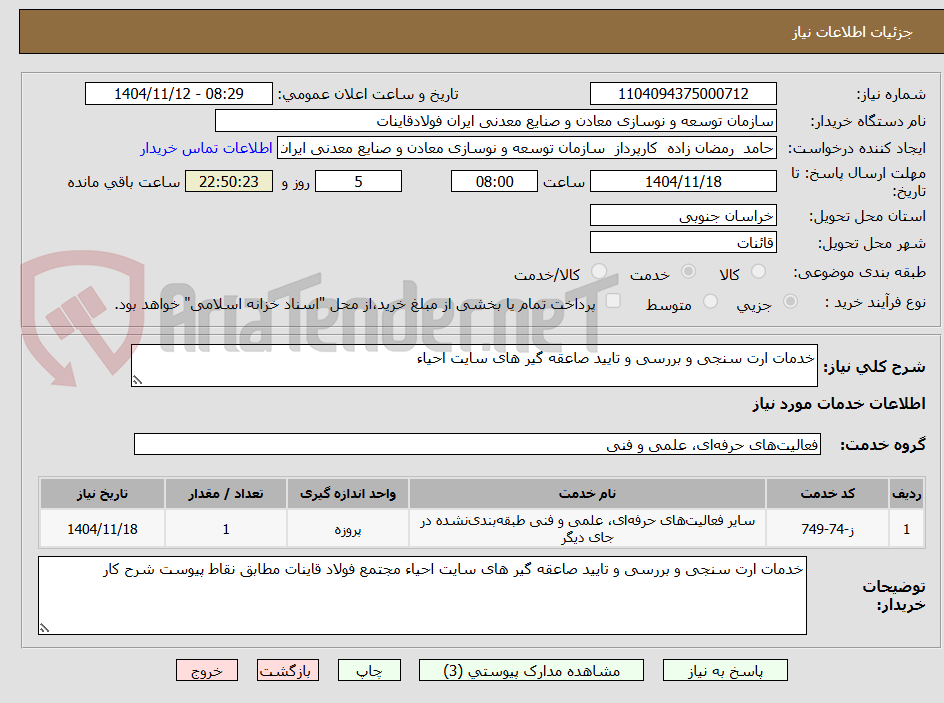Grab resize handle of شرح کلی نیاز textarea
Viewport: 944px width, 703px height.
(x=137, y=380)
